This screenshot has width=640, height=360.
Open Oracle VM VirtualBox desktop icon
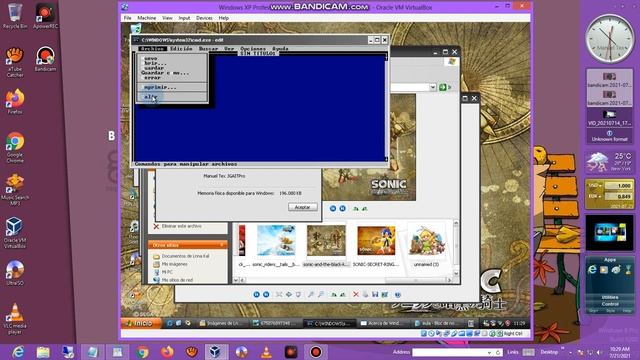[15, 233]
